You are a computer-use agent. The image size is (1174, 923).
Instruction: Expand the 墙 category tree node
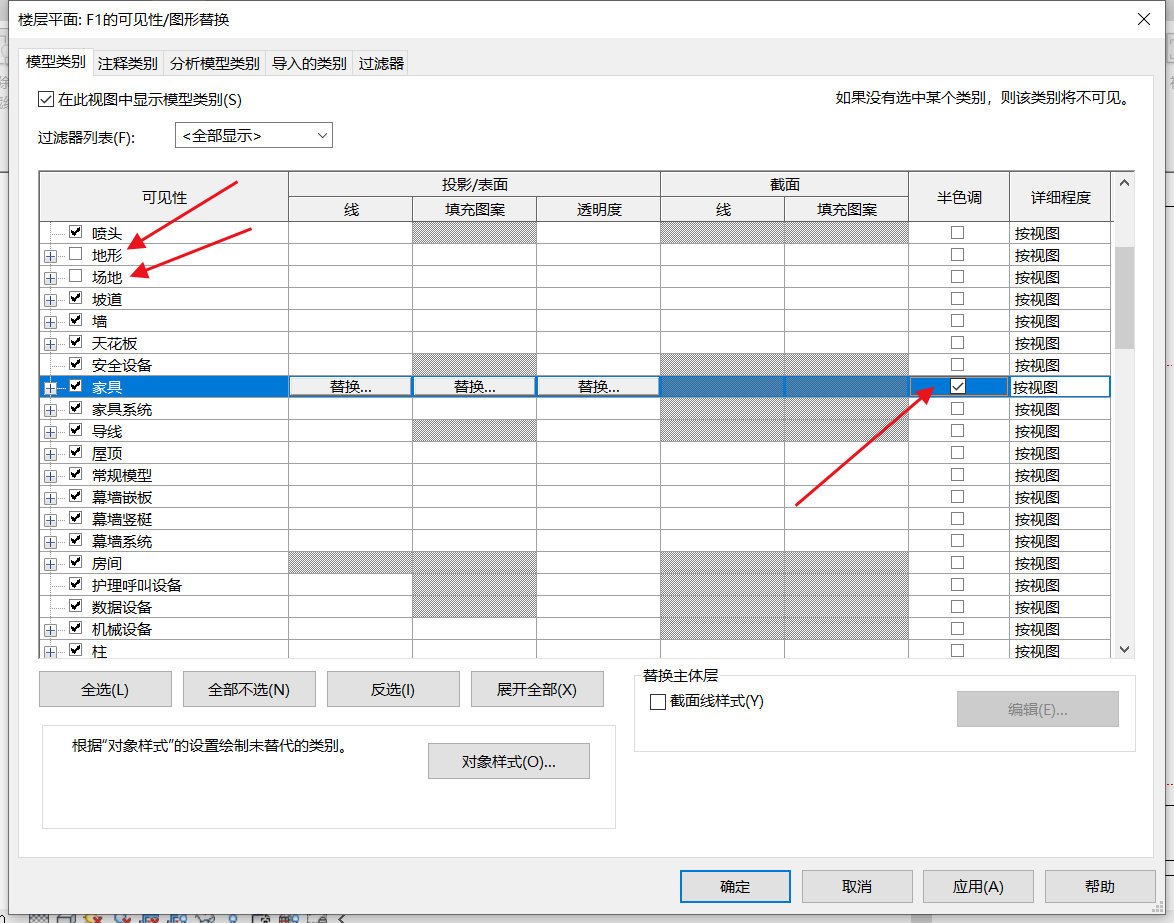[x=51, y=321]
